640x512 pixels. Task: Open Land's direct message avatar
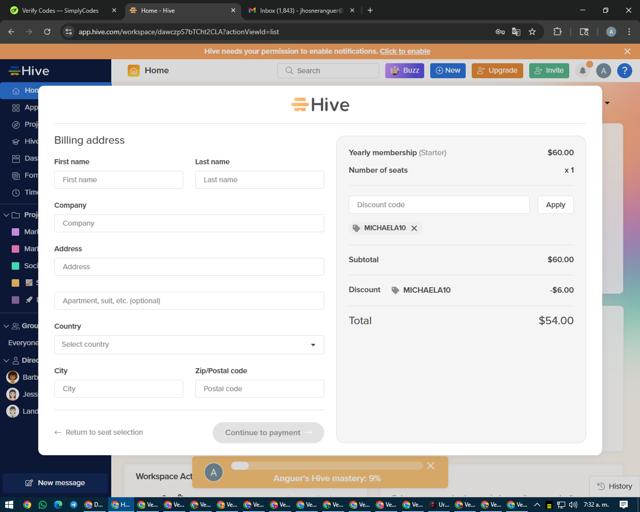13,411
